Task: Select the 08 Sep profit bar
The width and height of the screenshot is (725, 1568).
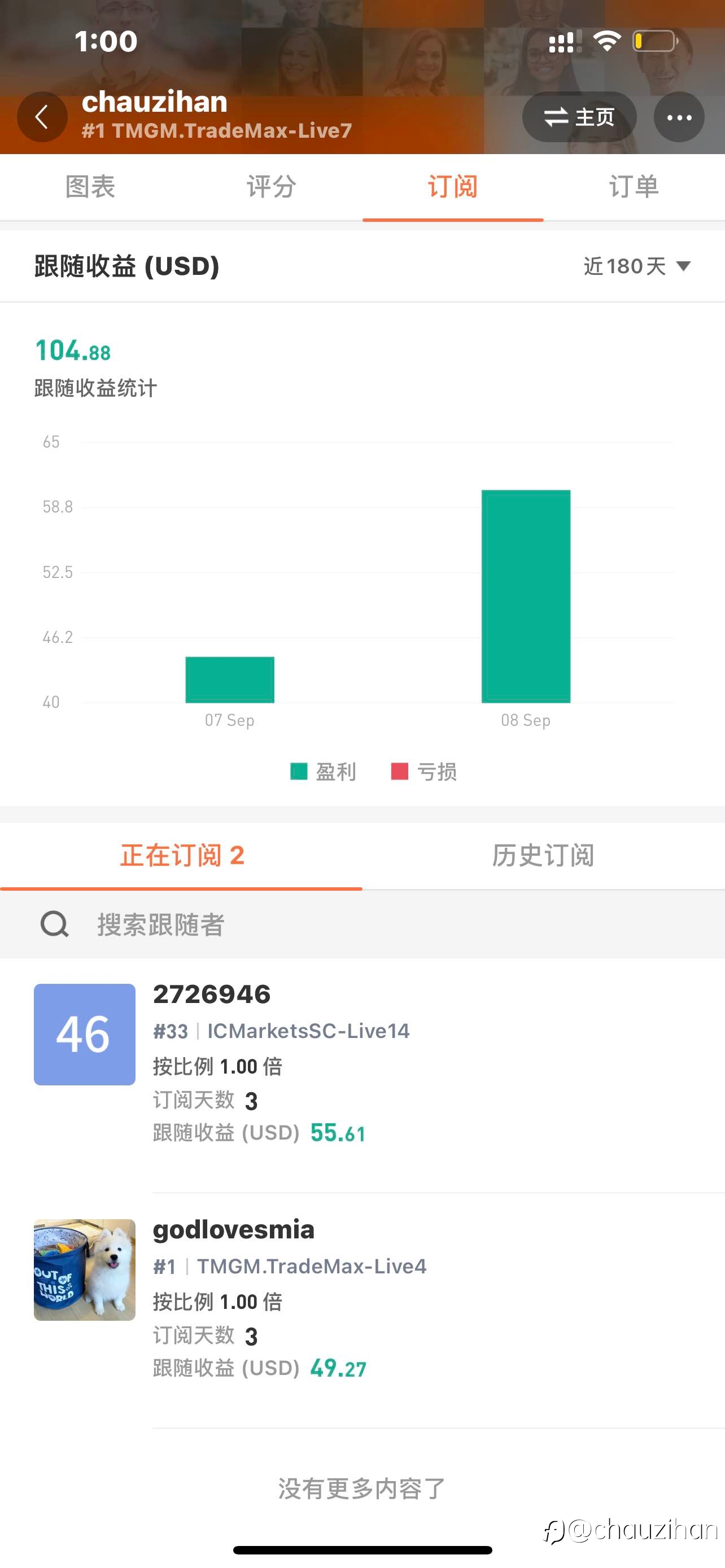Action: point(526,596)
